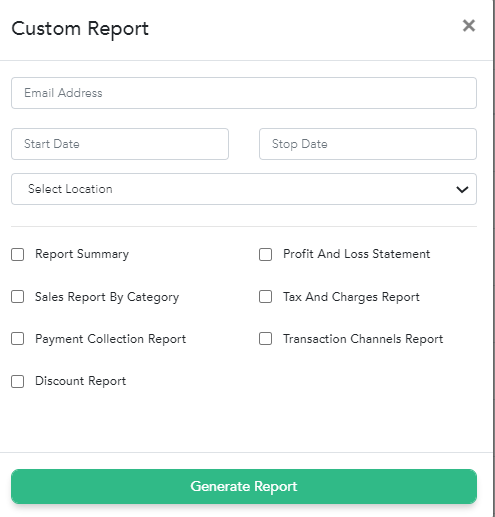Toggle the Payment Collection Report checkbox
Viewport: 495px width, 517px height.
coord(18,339)
